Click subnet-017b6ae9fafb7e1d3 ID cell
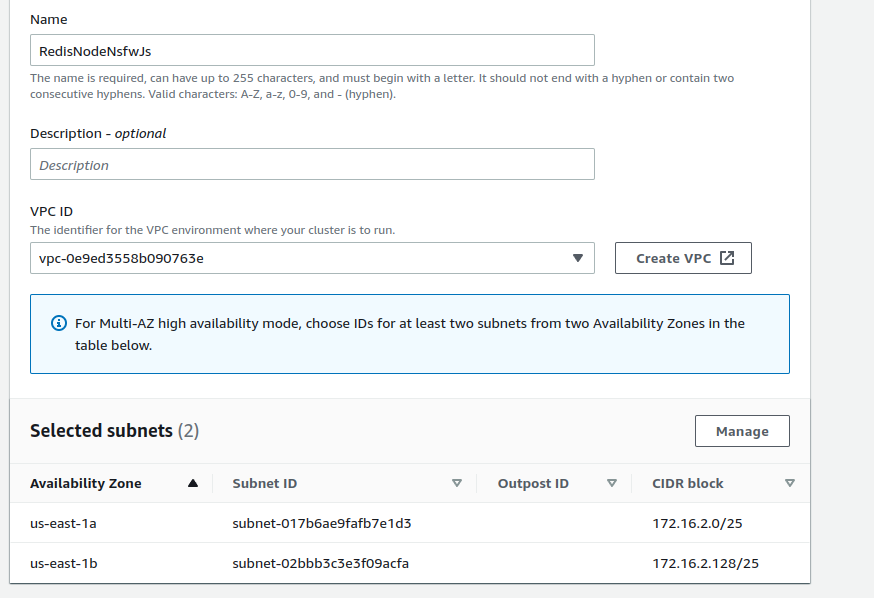Image resolution: width=874 pixels, height=598 pixels. tap(322, 523)
